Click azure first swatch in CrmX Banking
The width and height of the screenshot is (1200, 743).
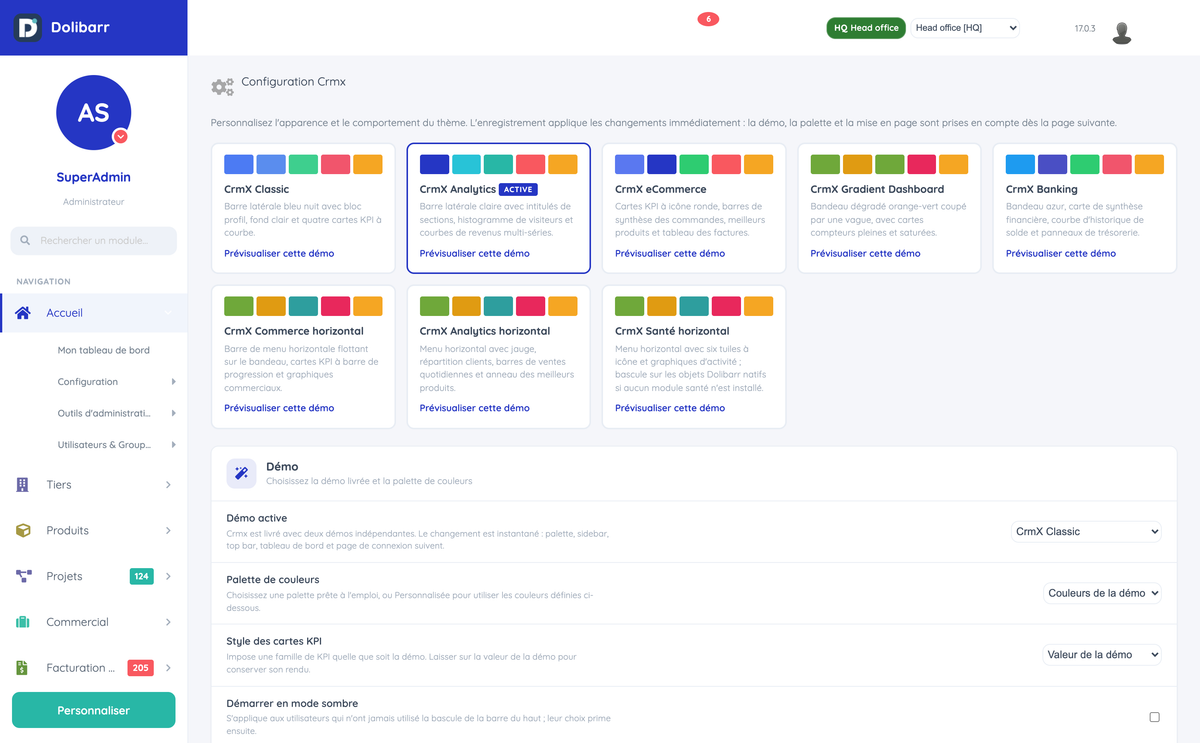[1020, 165]
